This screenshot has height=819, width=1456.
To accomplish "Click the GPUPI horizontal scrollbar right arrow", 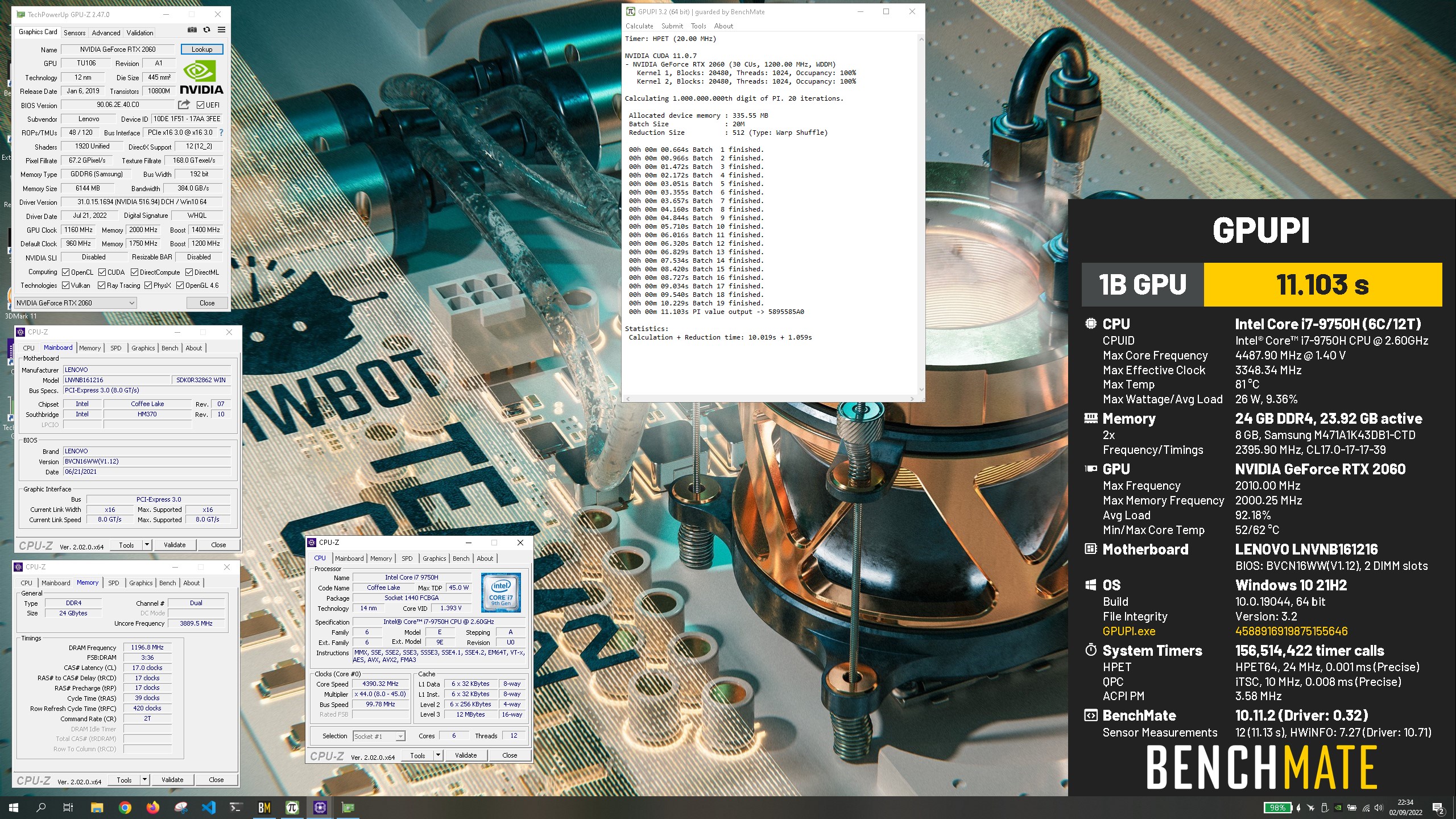I will (913, 399).
